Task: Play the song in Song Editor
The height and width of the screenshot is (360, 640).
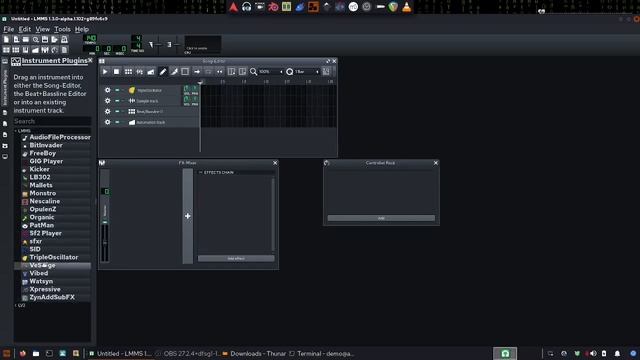Action: [x=105, y=71]
